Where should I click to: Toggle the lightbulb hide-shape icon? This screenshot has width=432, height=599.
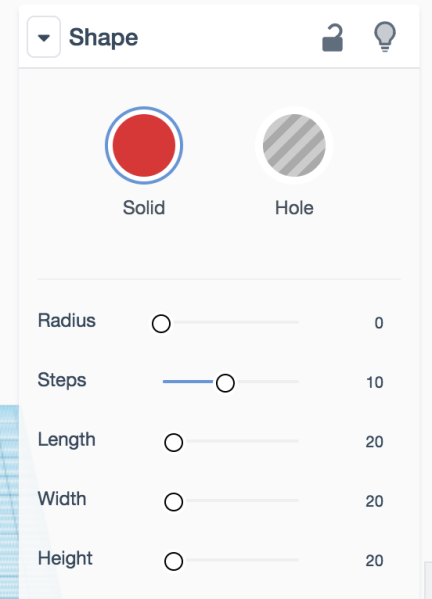385,37
